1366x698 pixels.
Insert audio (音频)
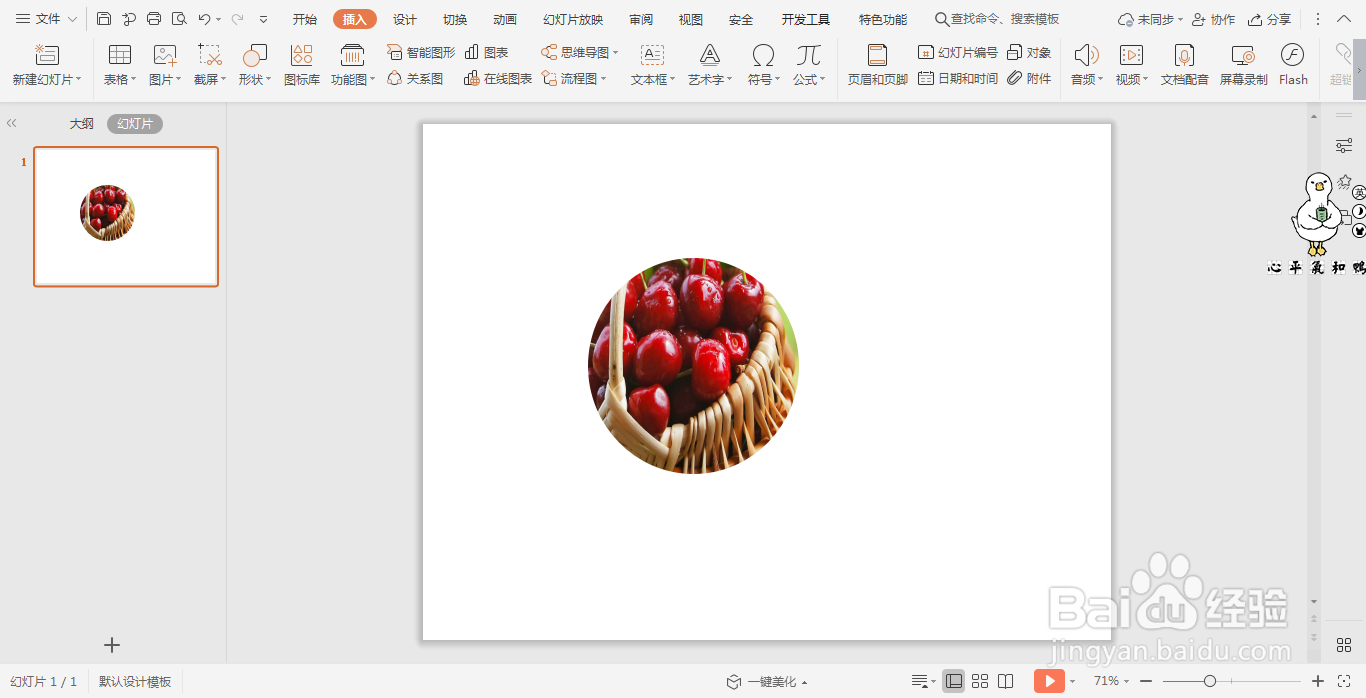(1087, 64)
